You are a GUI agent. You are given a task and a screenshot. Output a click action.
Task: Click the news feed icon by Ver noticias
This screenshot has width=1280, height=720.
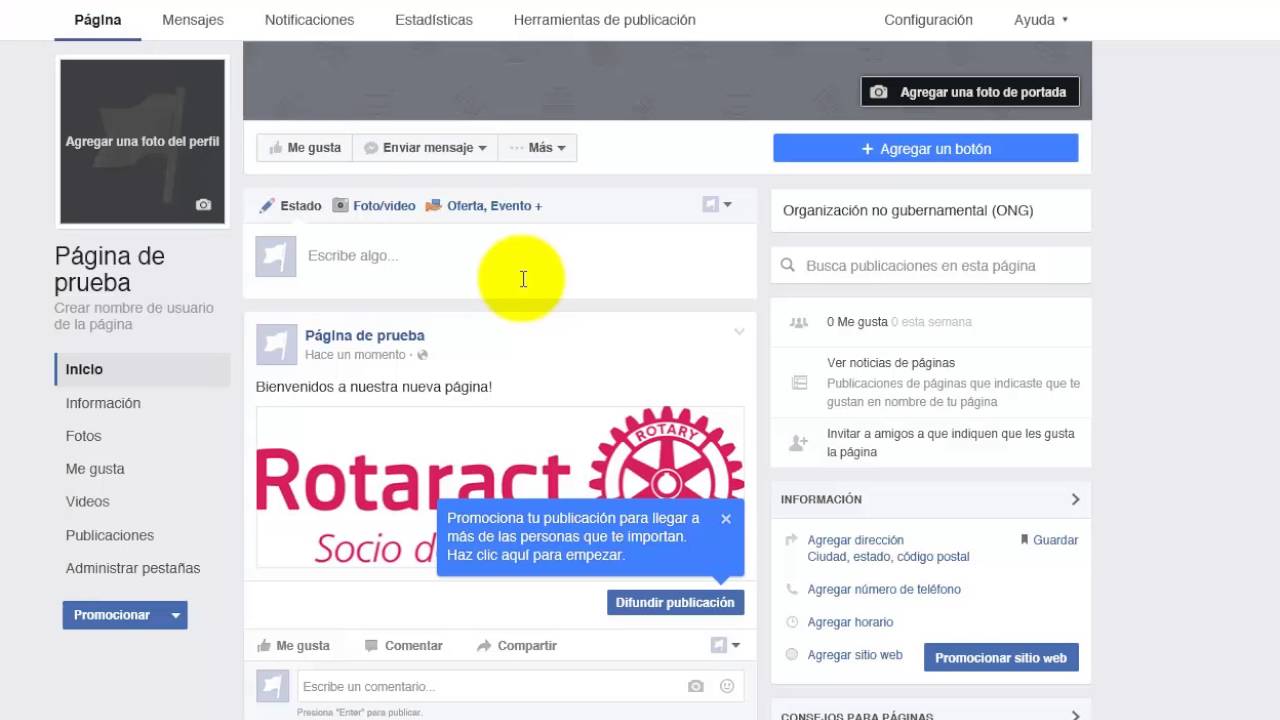coord(799,382)
